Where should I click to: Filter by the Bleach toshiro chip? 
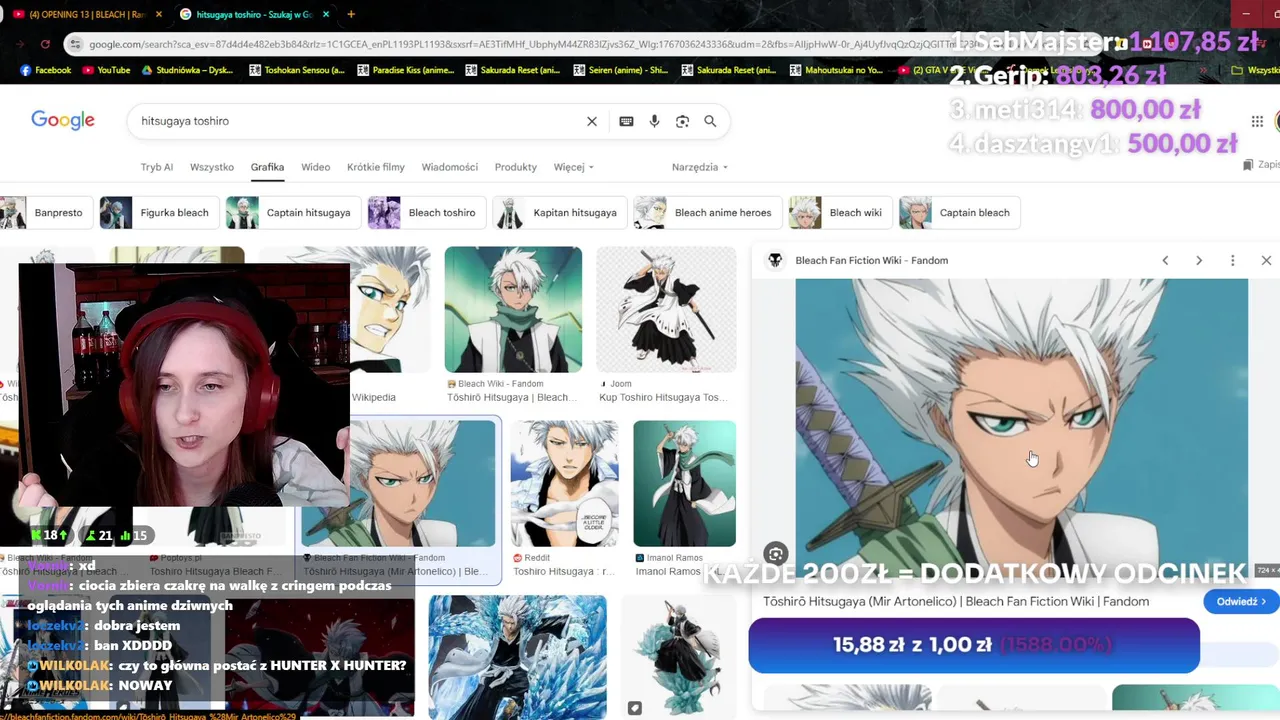427,212
